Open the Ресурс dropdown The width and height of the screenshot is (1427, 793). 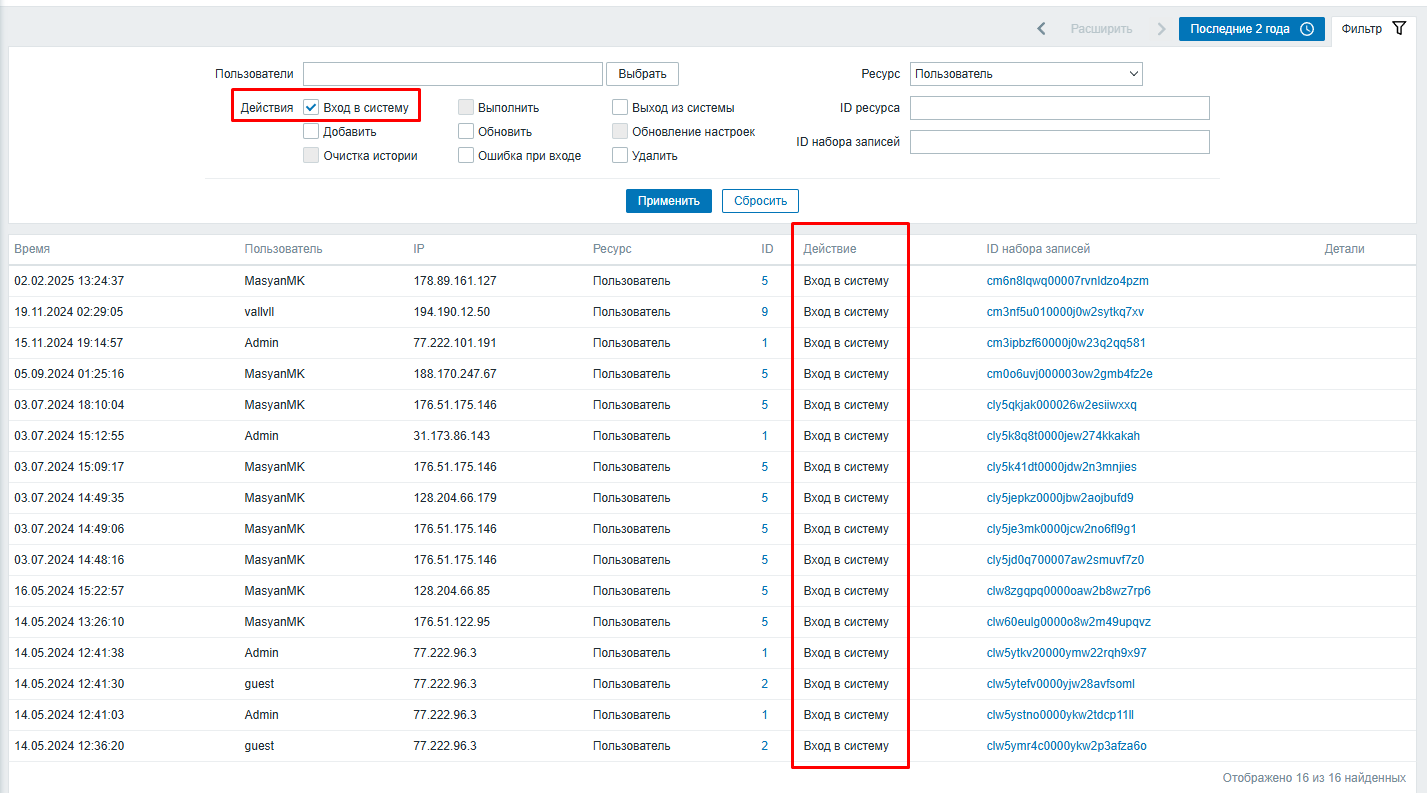click(1026, 74)
